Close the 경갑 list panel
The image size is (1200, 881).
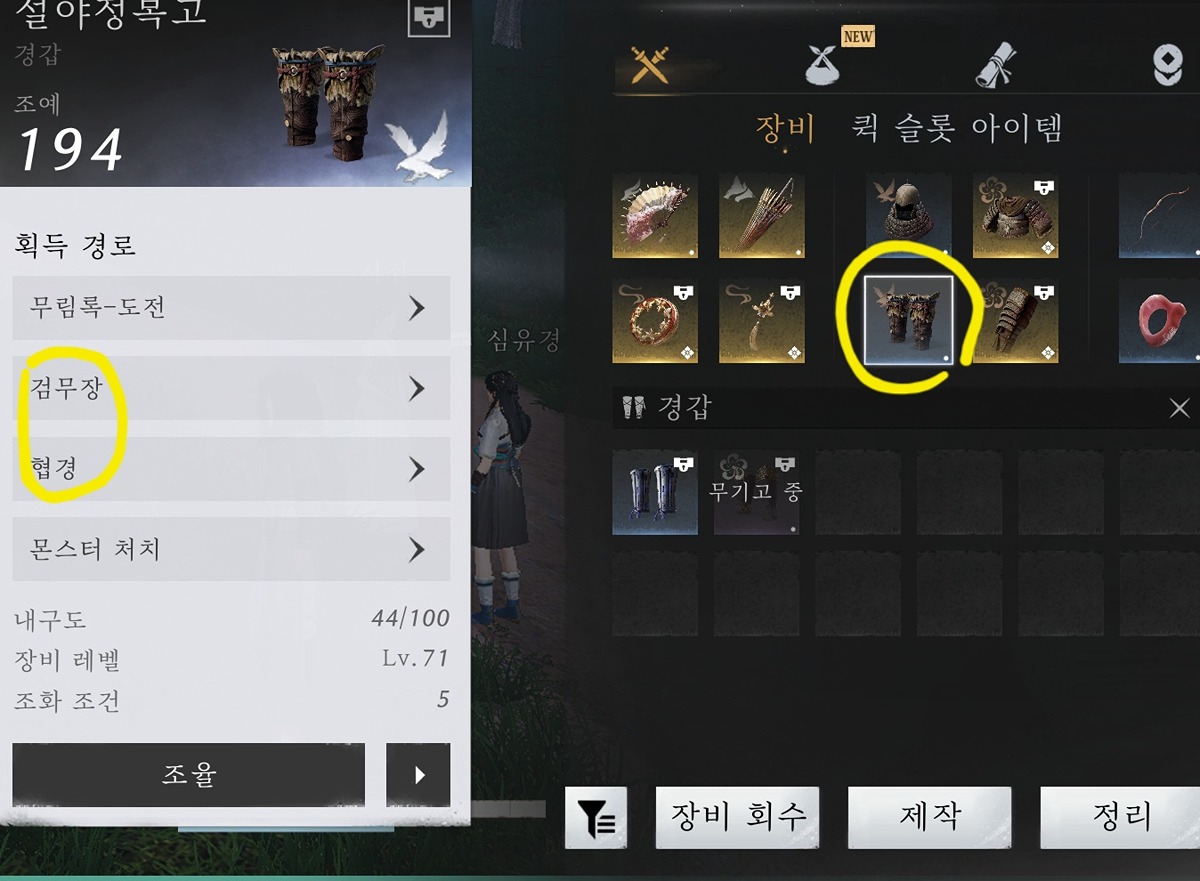(x=1180, y=407)
